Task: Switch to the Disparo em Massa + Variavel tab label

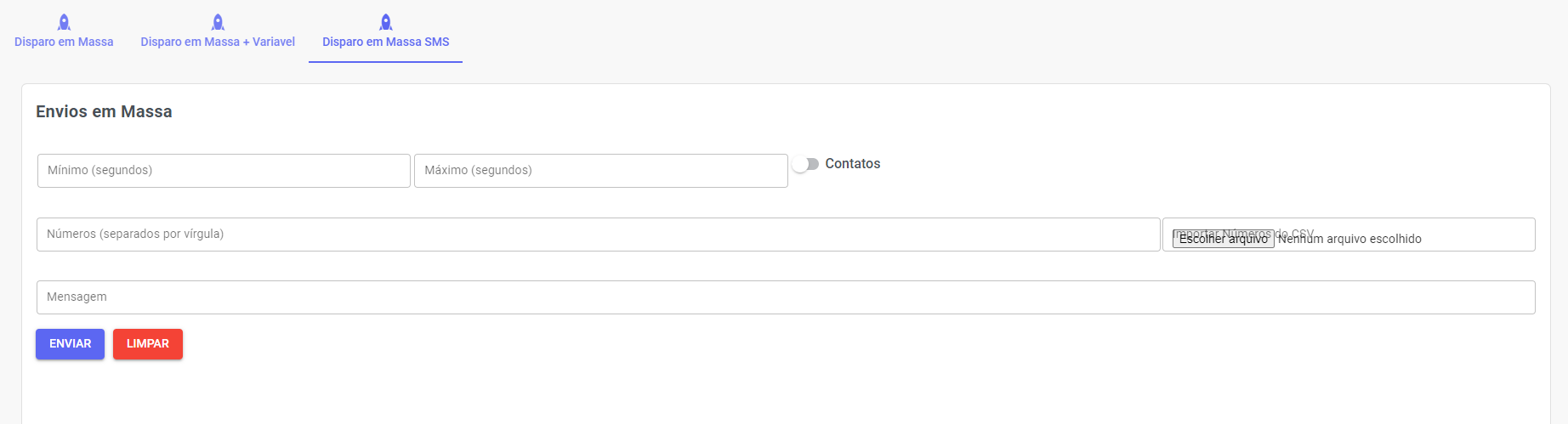Action: (x=218, y=42)
